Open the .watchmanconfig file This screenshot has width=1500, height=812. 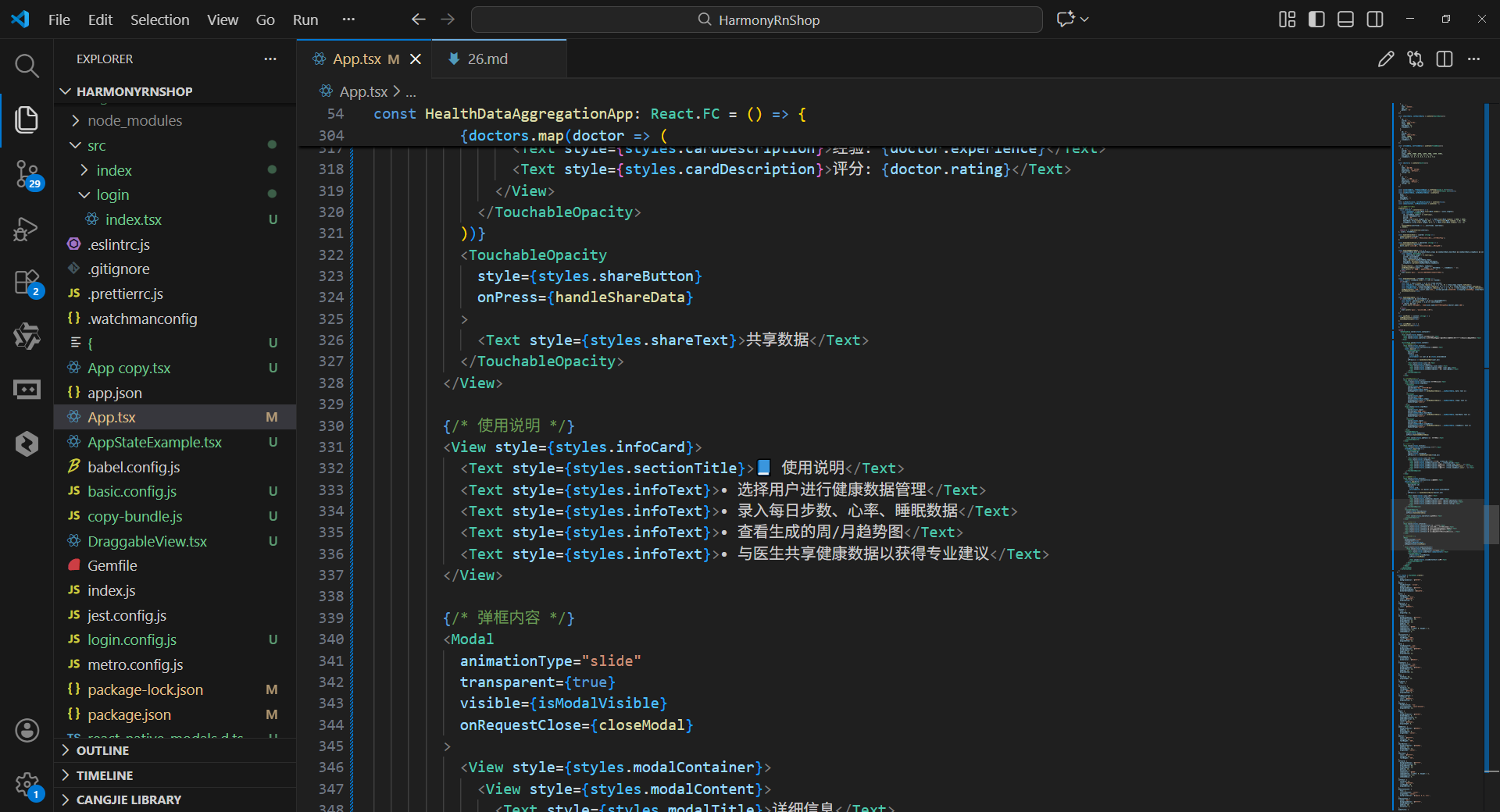pos(175,319)
